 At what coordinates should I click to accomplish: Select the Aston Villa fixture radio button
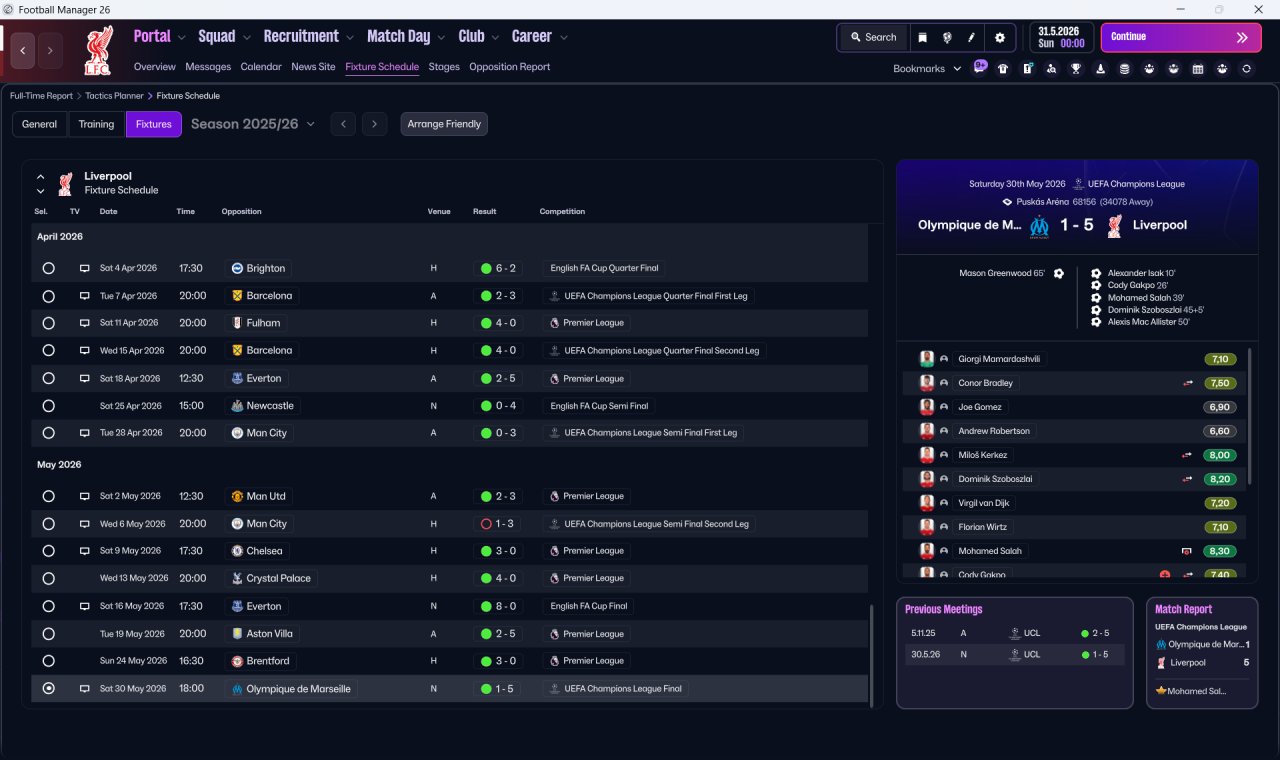click(x=48, y=634)
